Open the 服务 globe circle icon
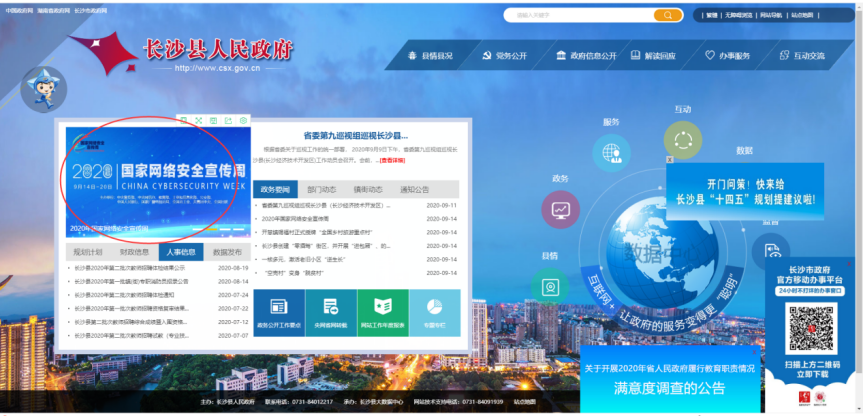The image size is (863, 416). tap(610, 153)
